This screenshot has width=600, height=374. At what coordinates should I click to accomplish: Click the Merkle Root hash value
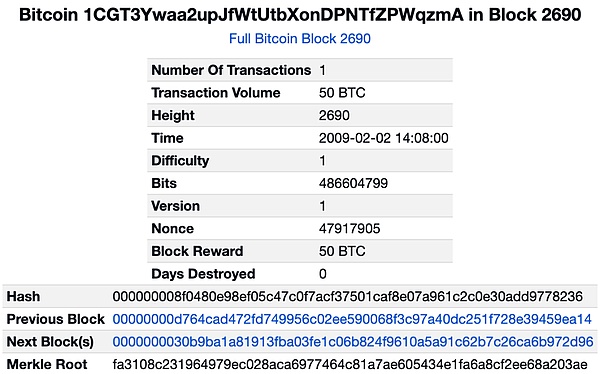(350, 364)
